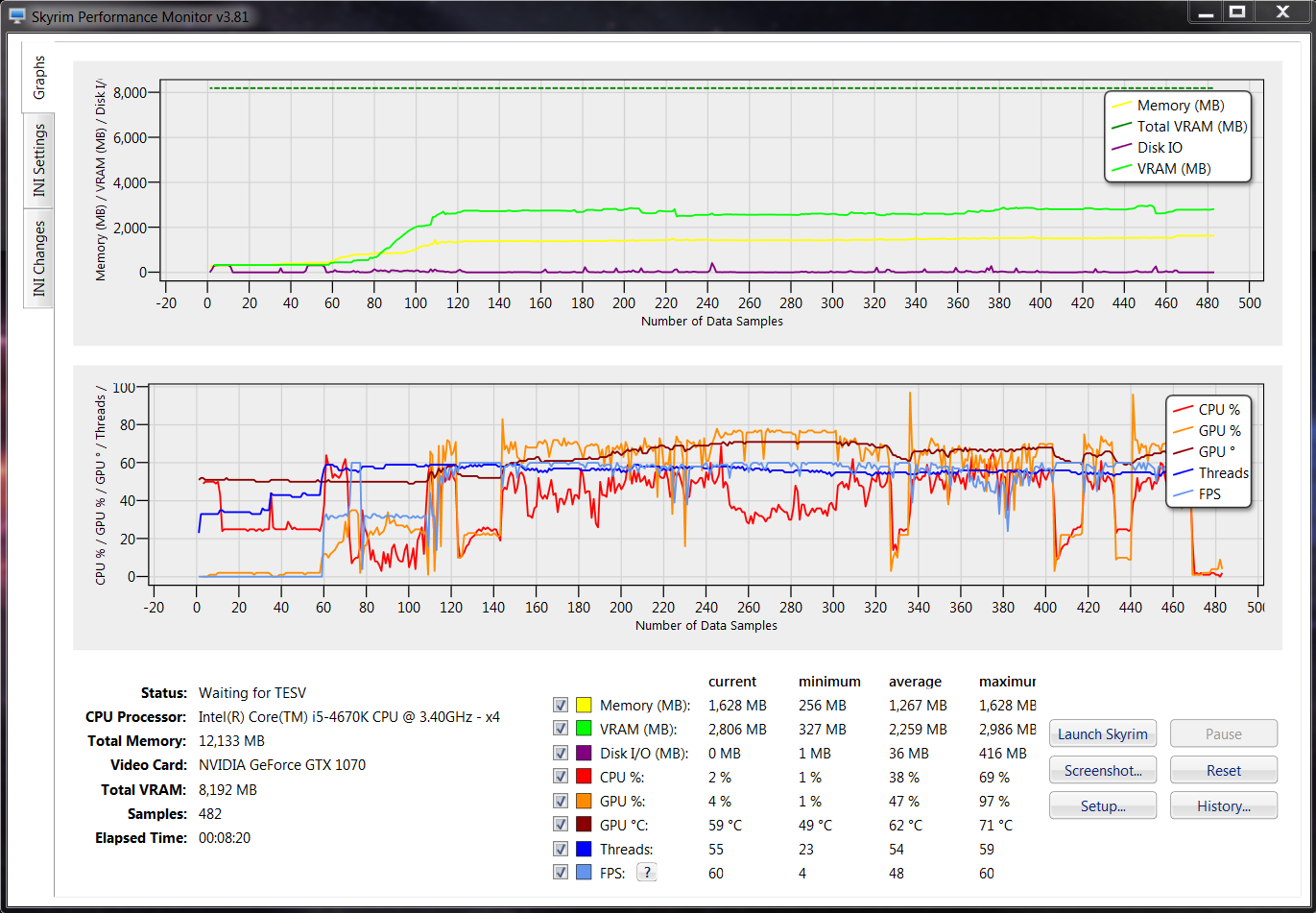Screen dimensions: 1316x913
Task: Click the orange GPU % color swatch
Action: [x=584, y=802]
